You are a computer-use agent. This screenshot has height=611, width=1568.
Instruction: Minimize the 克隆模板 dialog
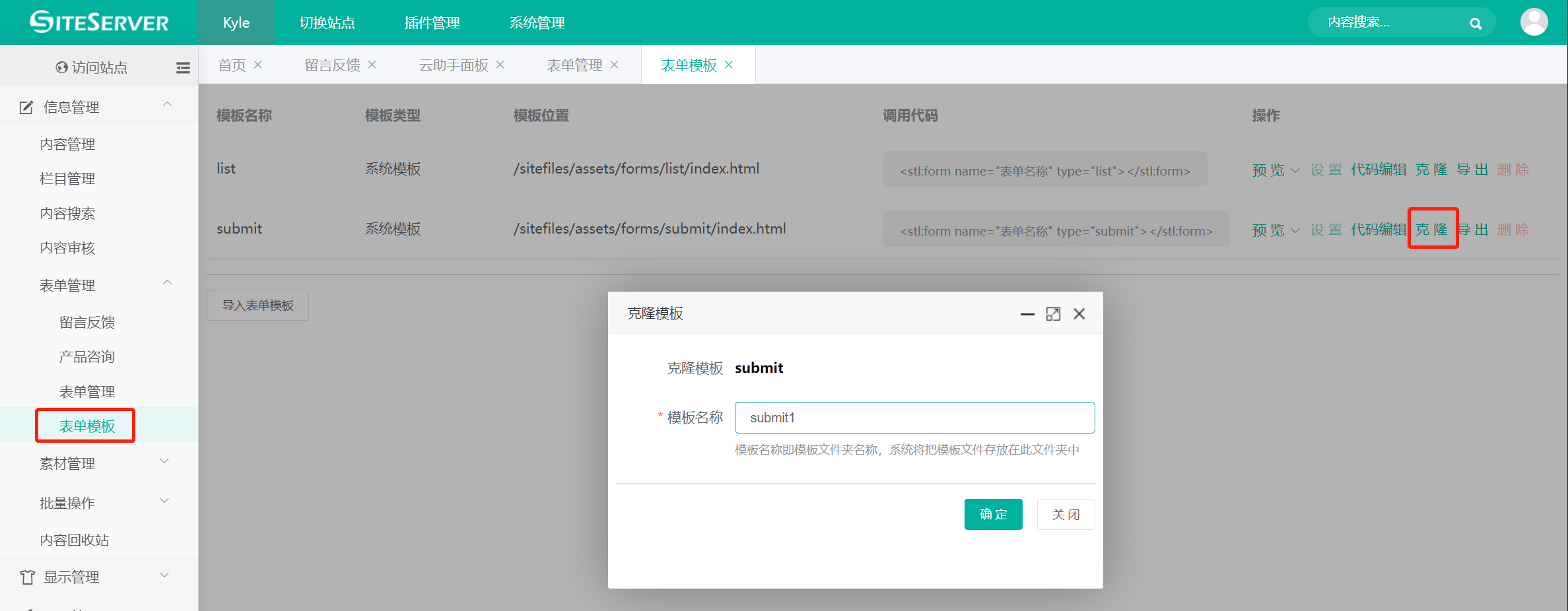point(1027,314)
